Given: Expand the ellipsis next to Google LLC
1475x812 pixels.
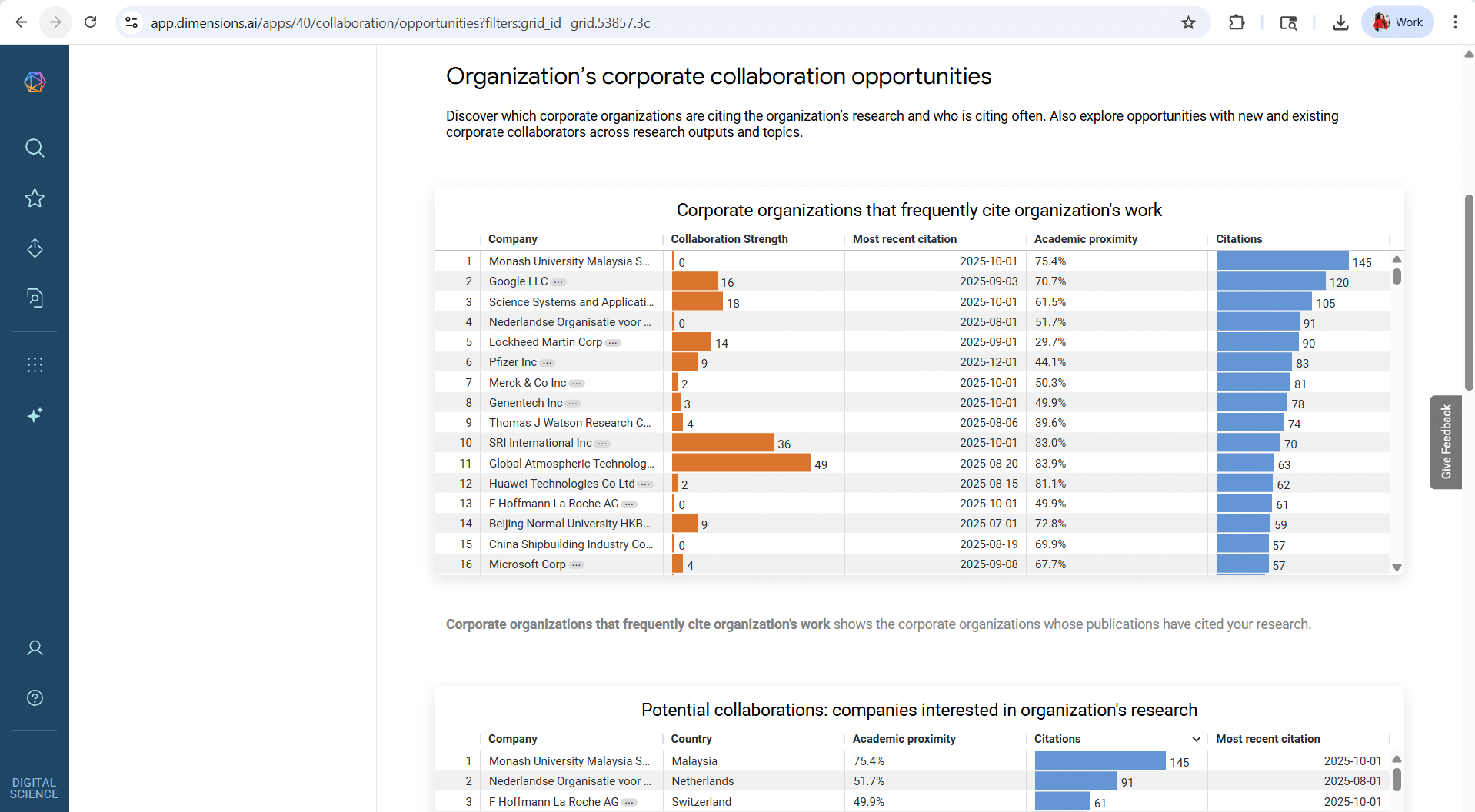Looking at the screenshot, I should (558, 282).
